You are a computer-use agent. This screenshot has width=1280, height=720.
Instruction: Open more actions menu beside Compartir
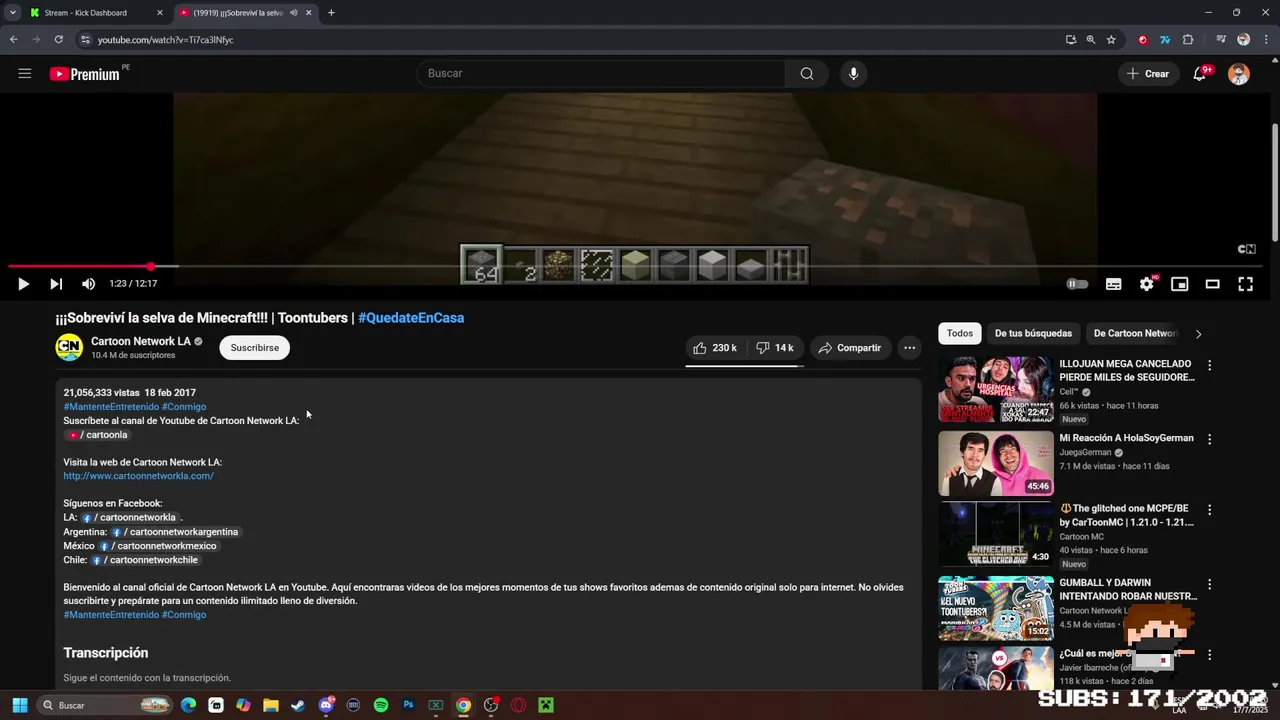909,348
